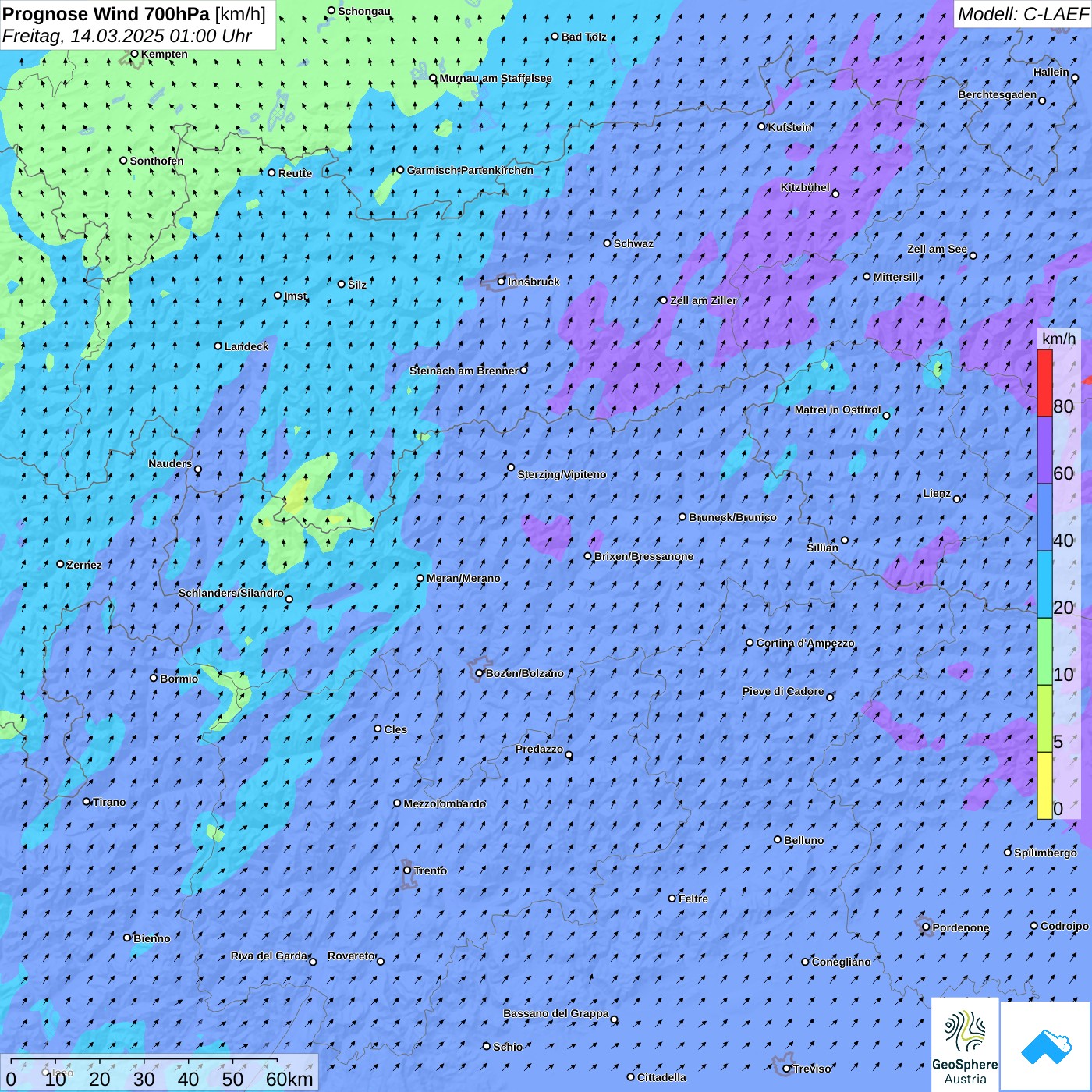The height and width of the screenshot is (1092, 1092).
Task: Click the forecast date "Freitag, 14.03.2025 01:00 Uhr"
Action: 127,36
